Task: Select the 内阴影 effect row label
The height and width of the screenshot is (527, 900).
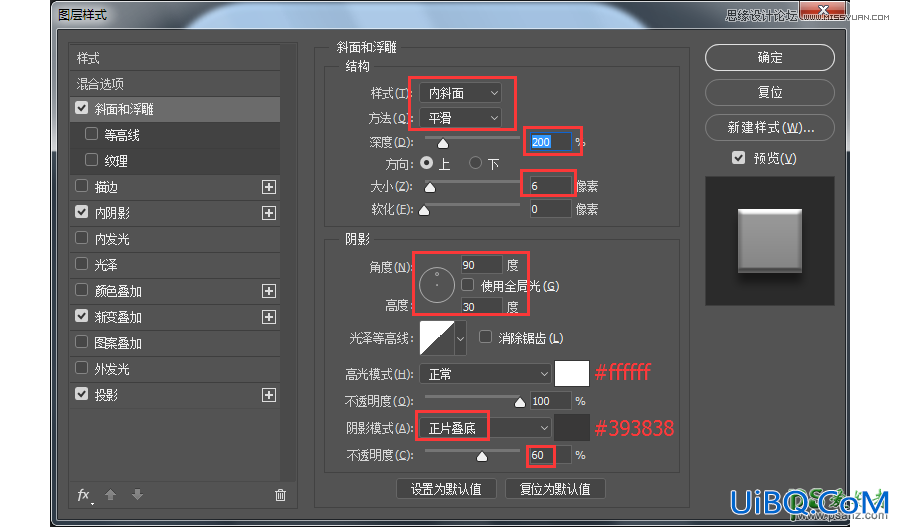Action: click(x=112, y=213)
